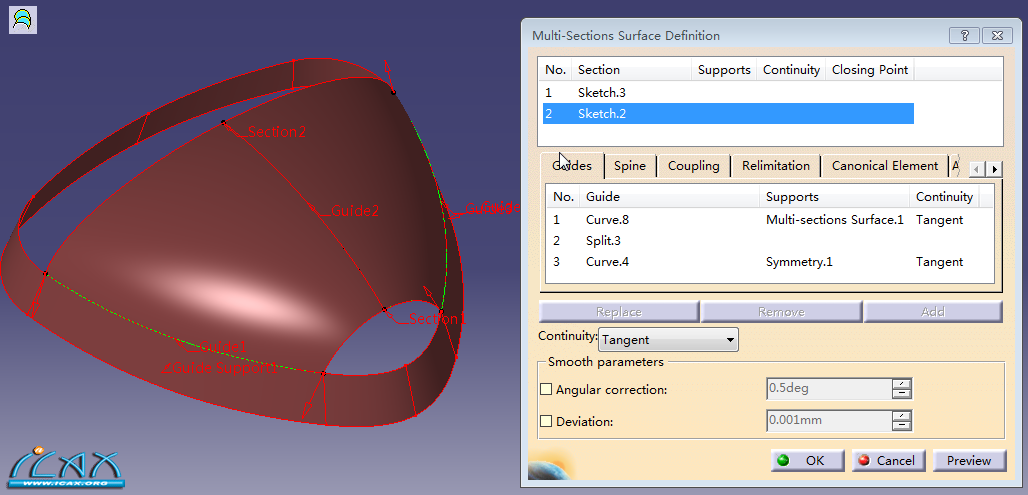Close the Multi-Sections Surface Definition dialog
The image size is (1028, 495).
[x=997, y=36]
